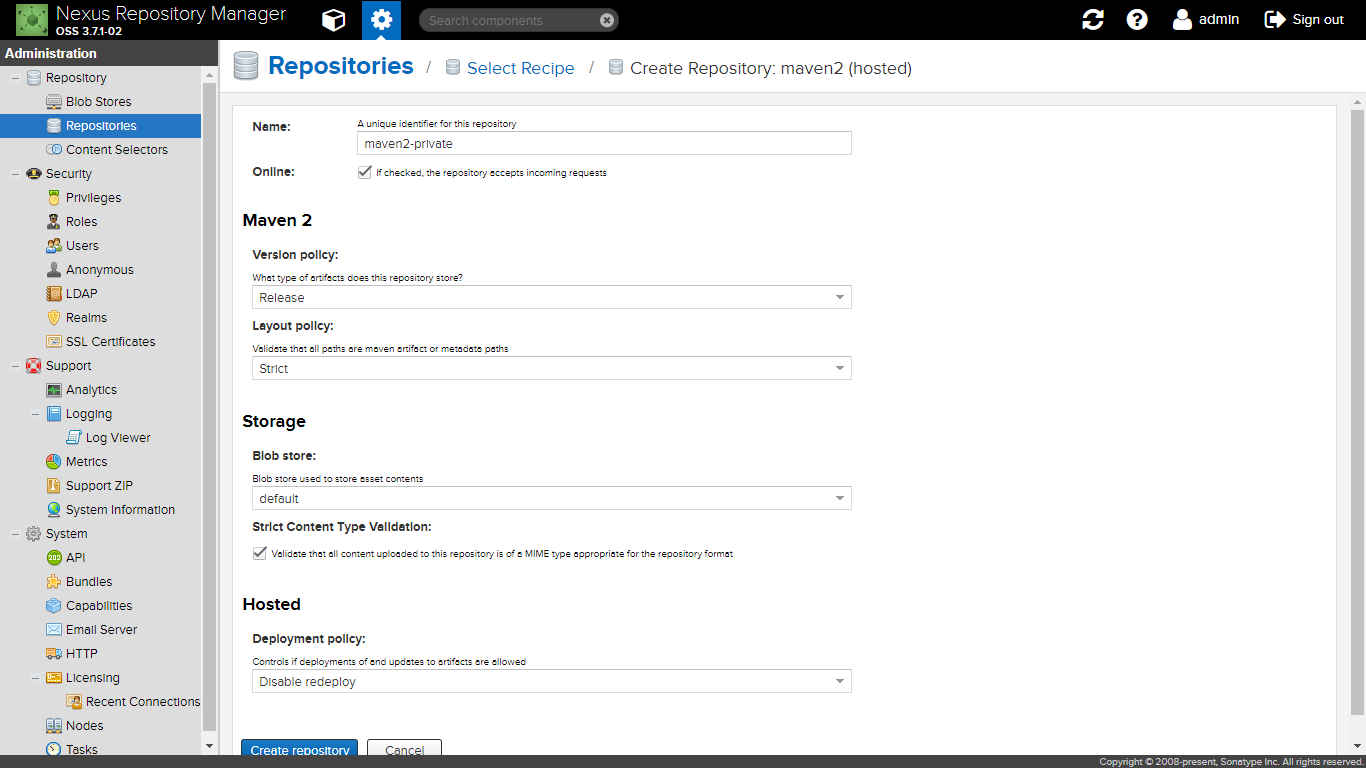Click the repository Name input field
The height and width of the screenshot is (768, 1366).
tap(604, 143)
